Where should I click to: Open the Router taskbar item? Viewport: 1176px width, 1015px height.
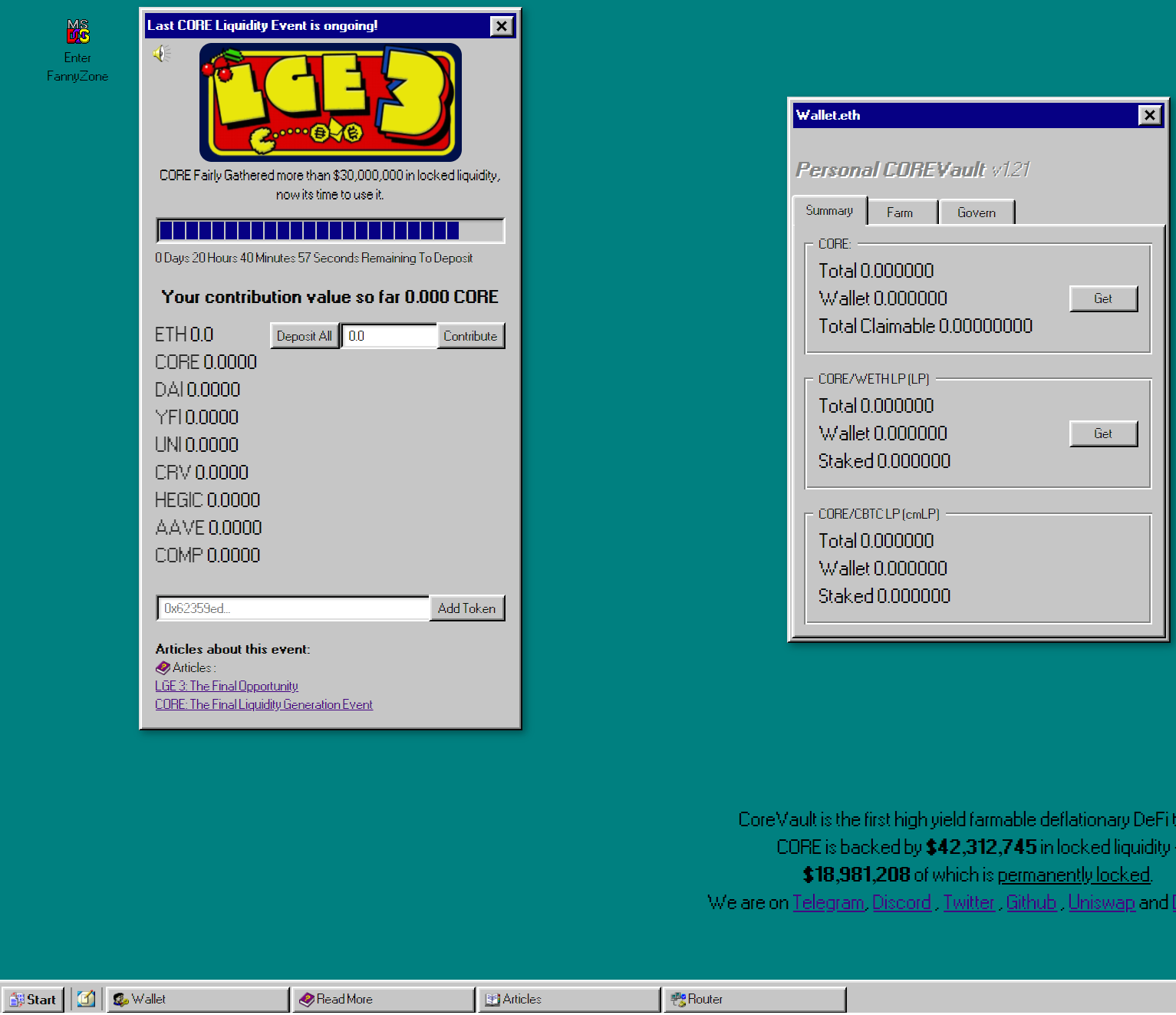tap(755, 1000)
